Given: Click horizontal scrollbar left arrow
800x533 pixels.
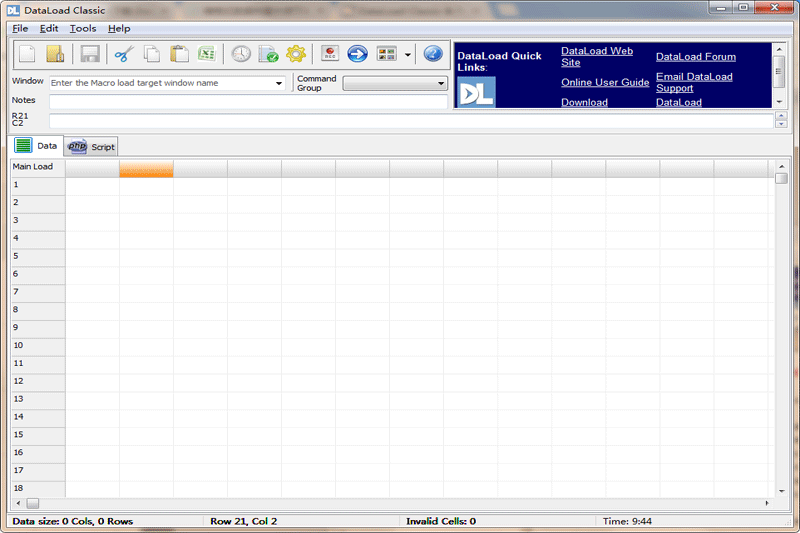Looking at the screenshot, I should coord(18,503).
